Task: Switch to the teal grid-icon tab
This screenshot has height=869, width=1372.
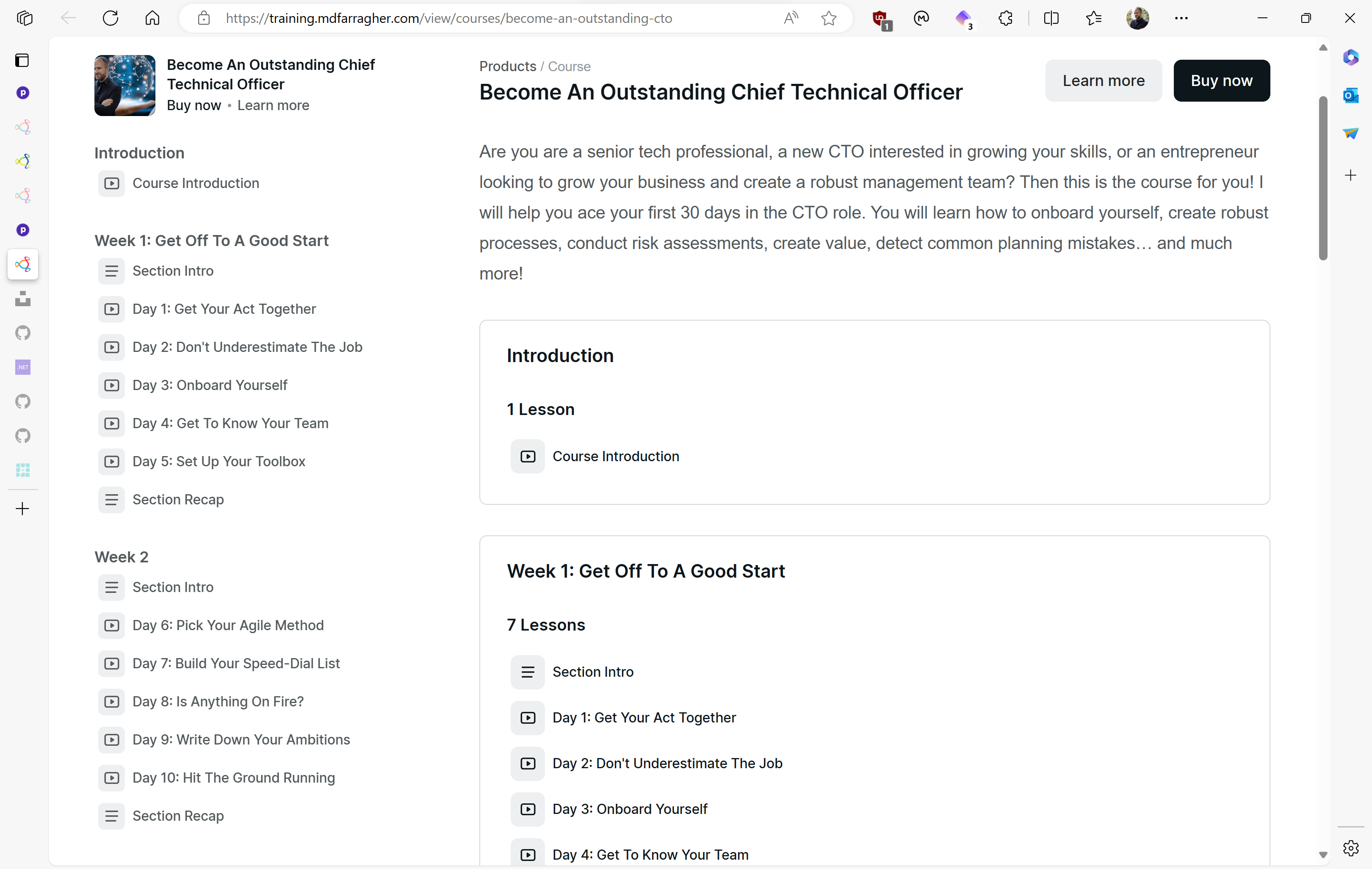Action: tap(23, 470)
